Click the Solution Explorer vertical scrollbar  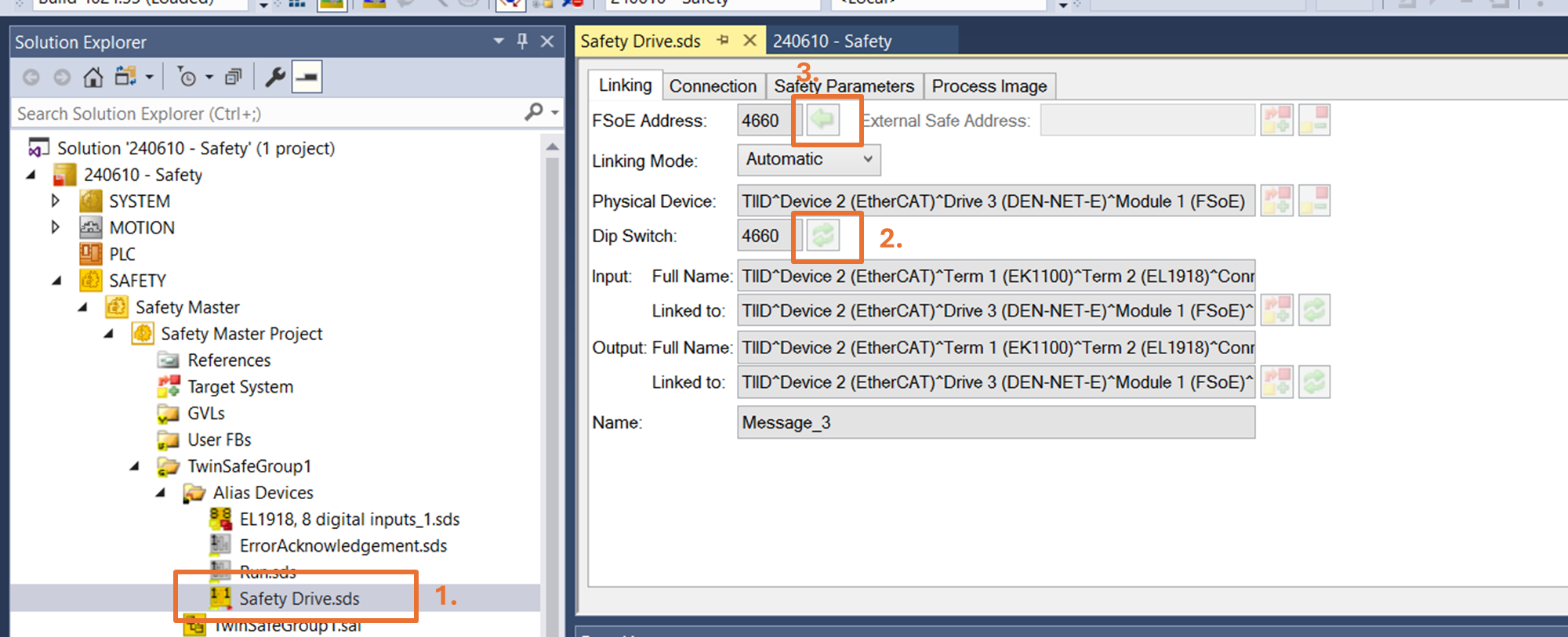coord(552,353)
